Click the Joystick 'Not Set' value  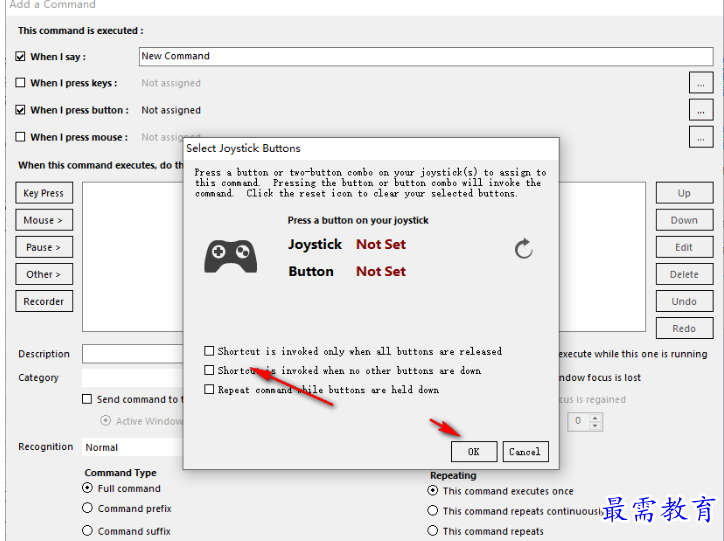(381, 244)
